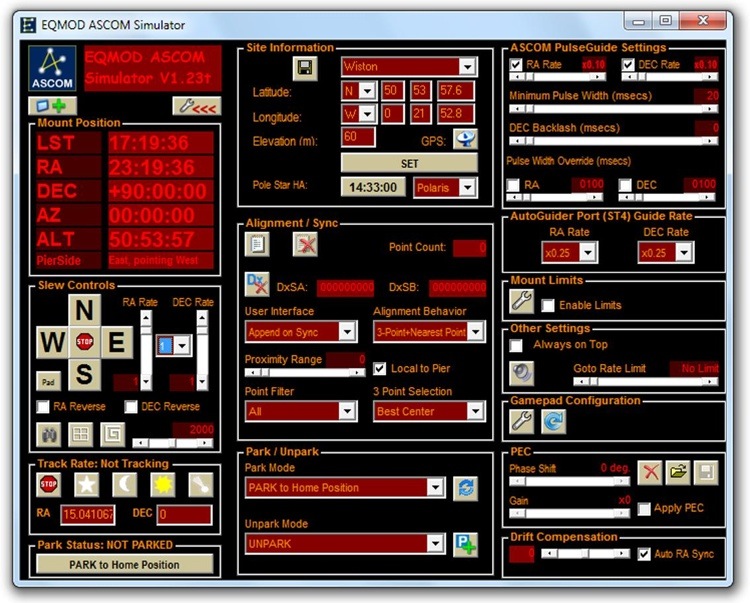Collapse setup panel with wrench arrows button

tap(197, 106)
